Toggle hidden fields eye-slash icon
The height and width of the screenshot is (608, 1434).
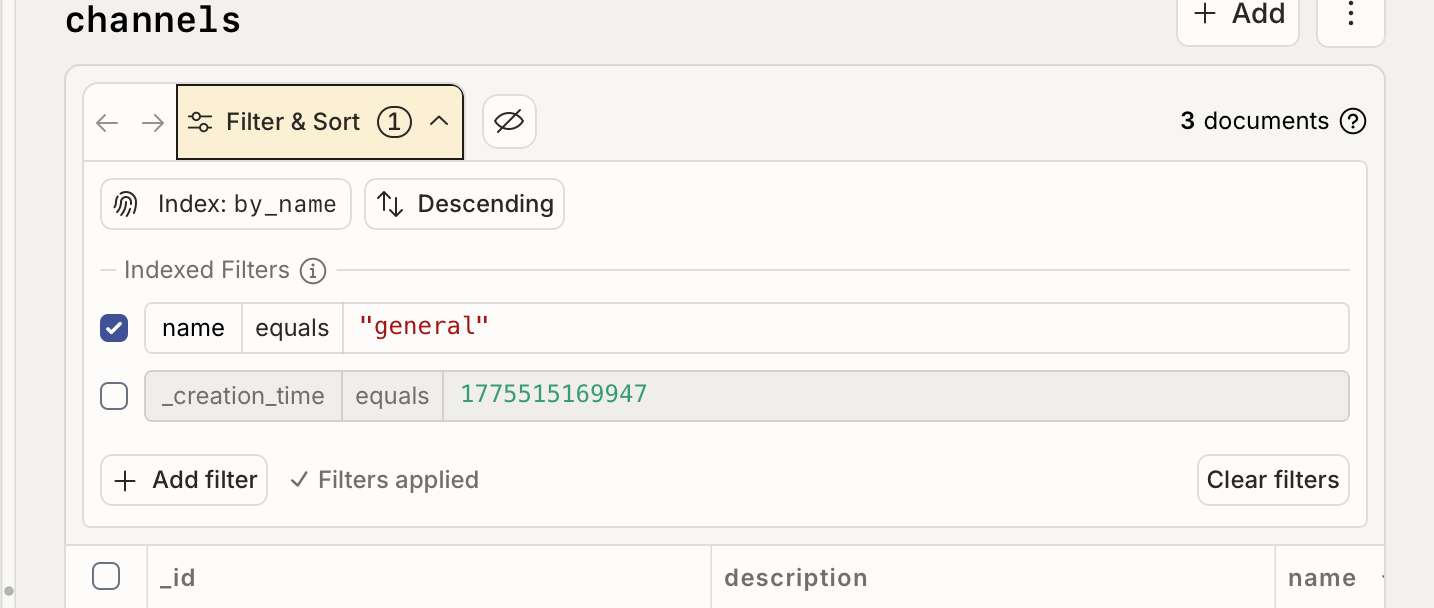(510, 122)
